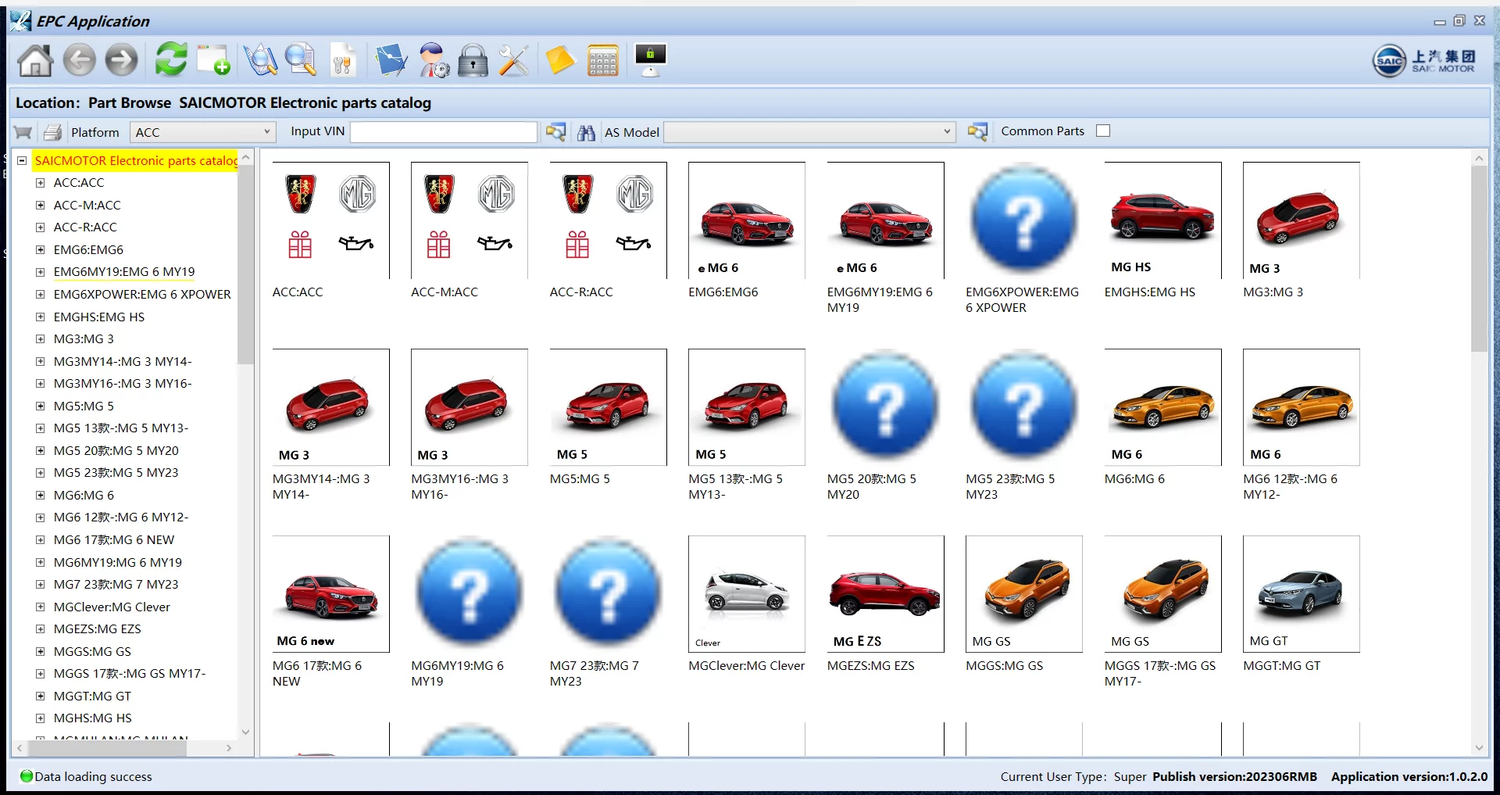The height and width of the screenshot is (795, 1500).
Task: Open the MGGT:MG GT car thumbnail
Action: [x=1301, y=594]
